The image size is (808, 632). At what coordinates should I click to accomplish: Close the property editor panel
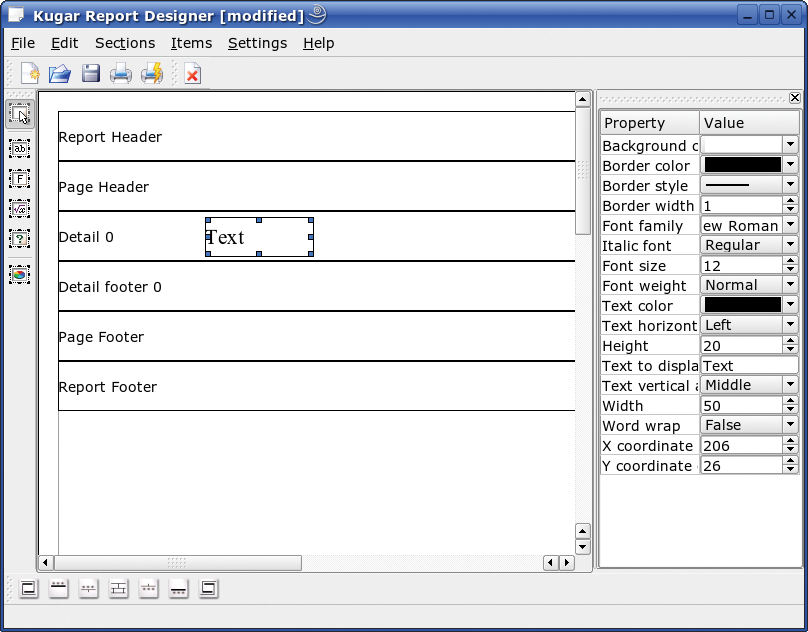coord(795,97)
